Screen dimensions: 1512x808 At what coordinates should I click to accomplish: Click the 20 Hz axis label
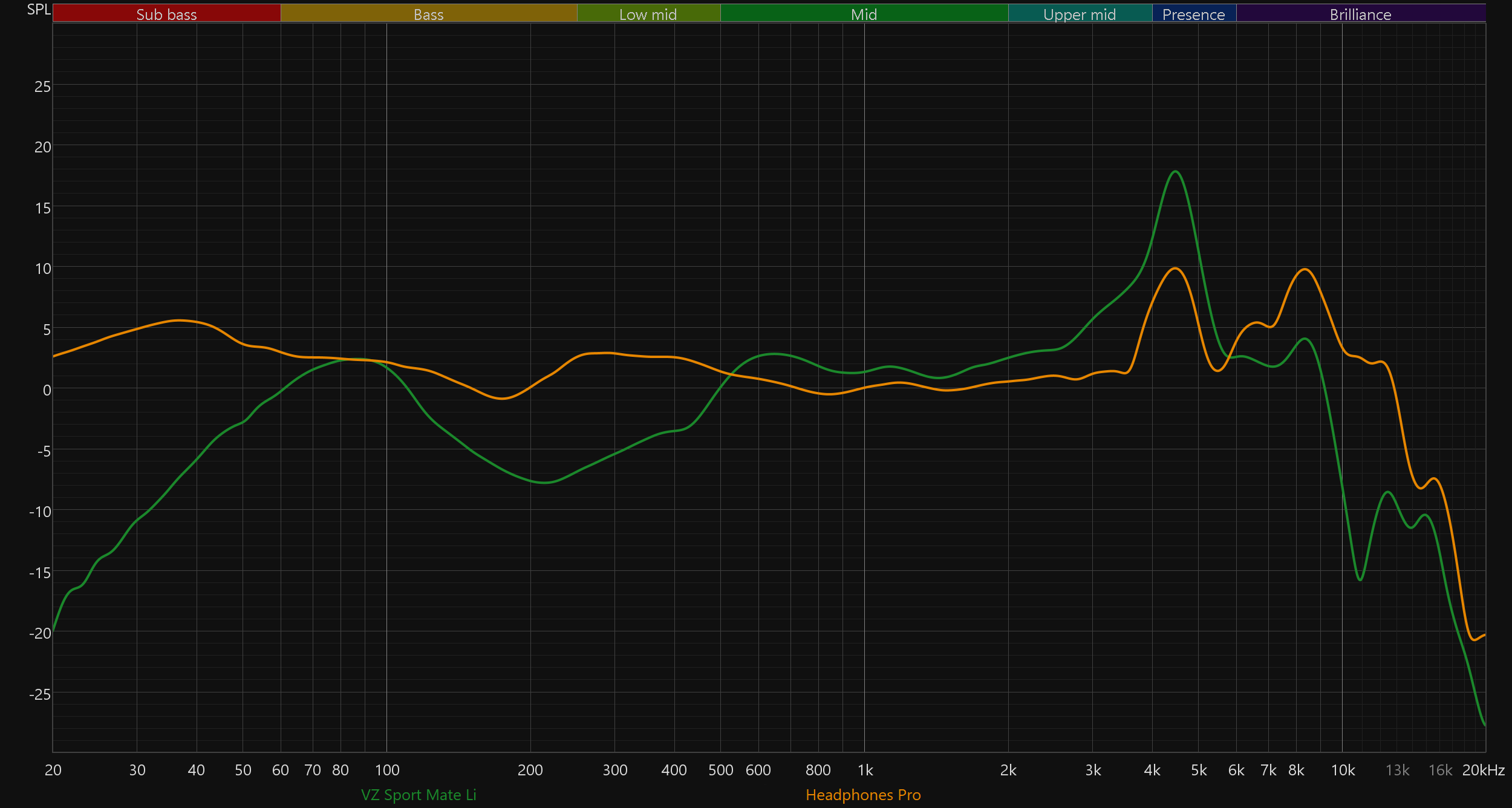pyautogui.click(x=53, y=770)
